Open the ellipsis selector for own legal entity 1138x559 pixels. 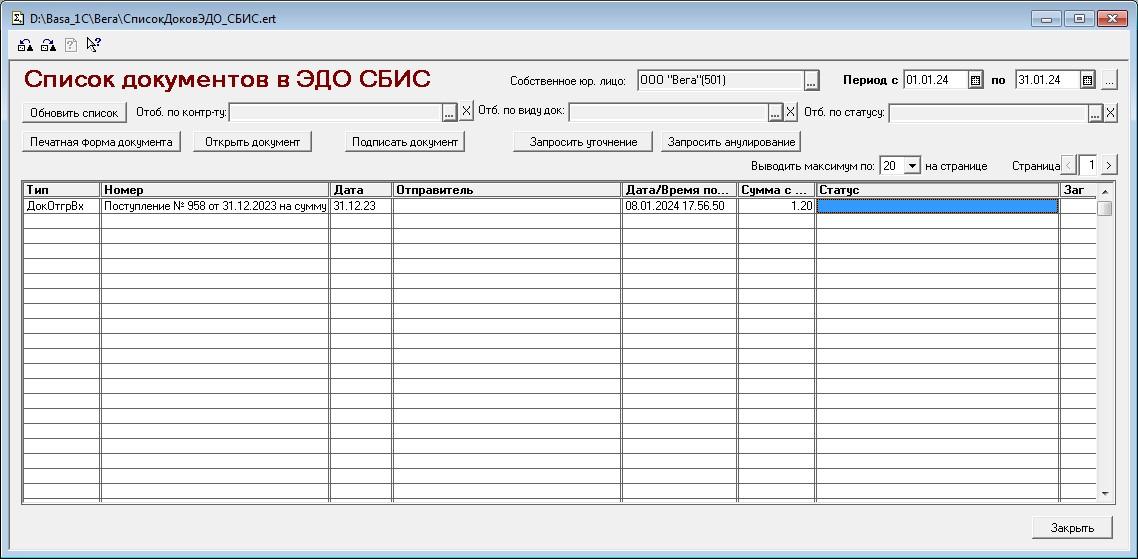(x=812, y=81)
